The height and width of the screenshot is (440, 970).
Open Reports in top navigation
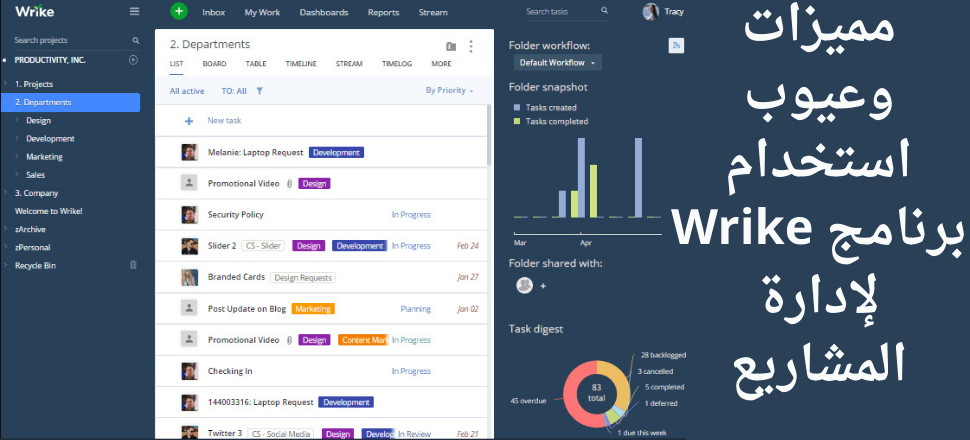click(384, 12)
